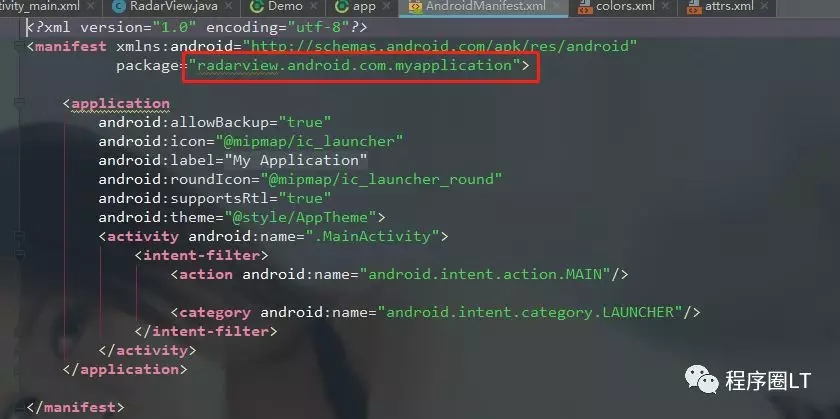Close the RadarView.java tab
Screen dimensions: 840x419
228,6
